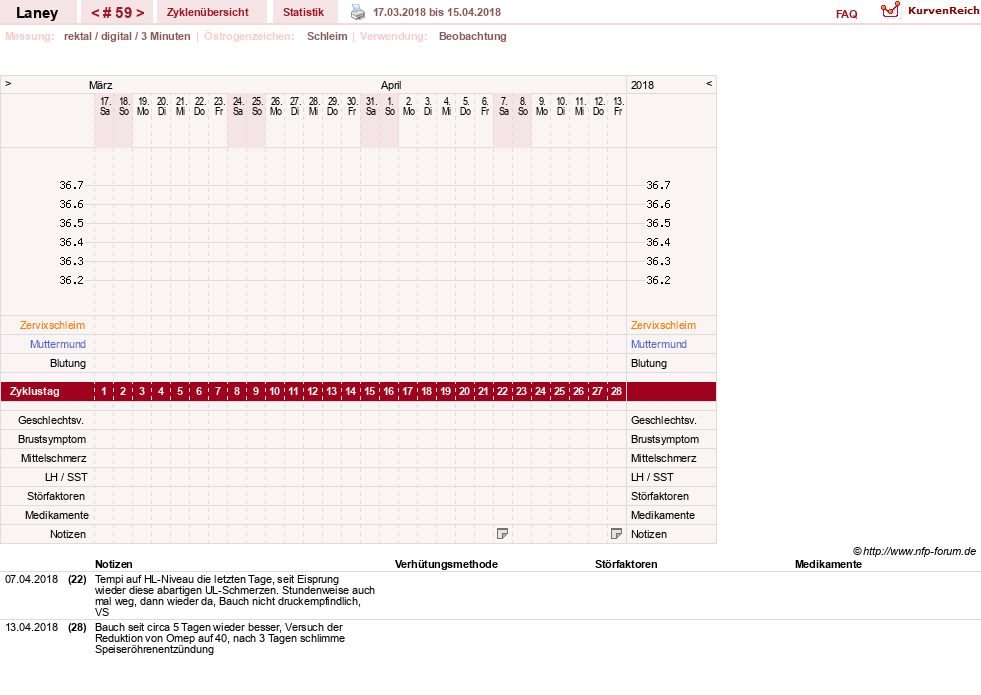Click the right Zervixschleim label
The width and height of the screenshot is (981, 695).
click(x=663, y=325)
